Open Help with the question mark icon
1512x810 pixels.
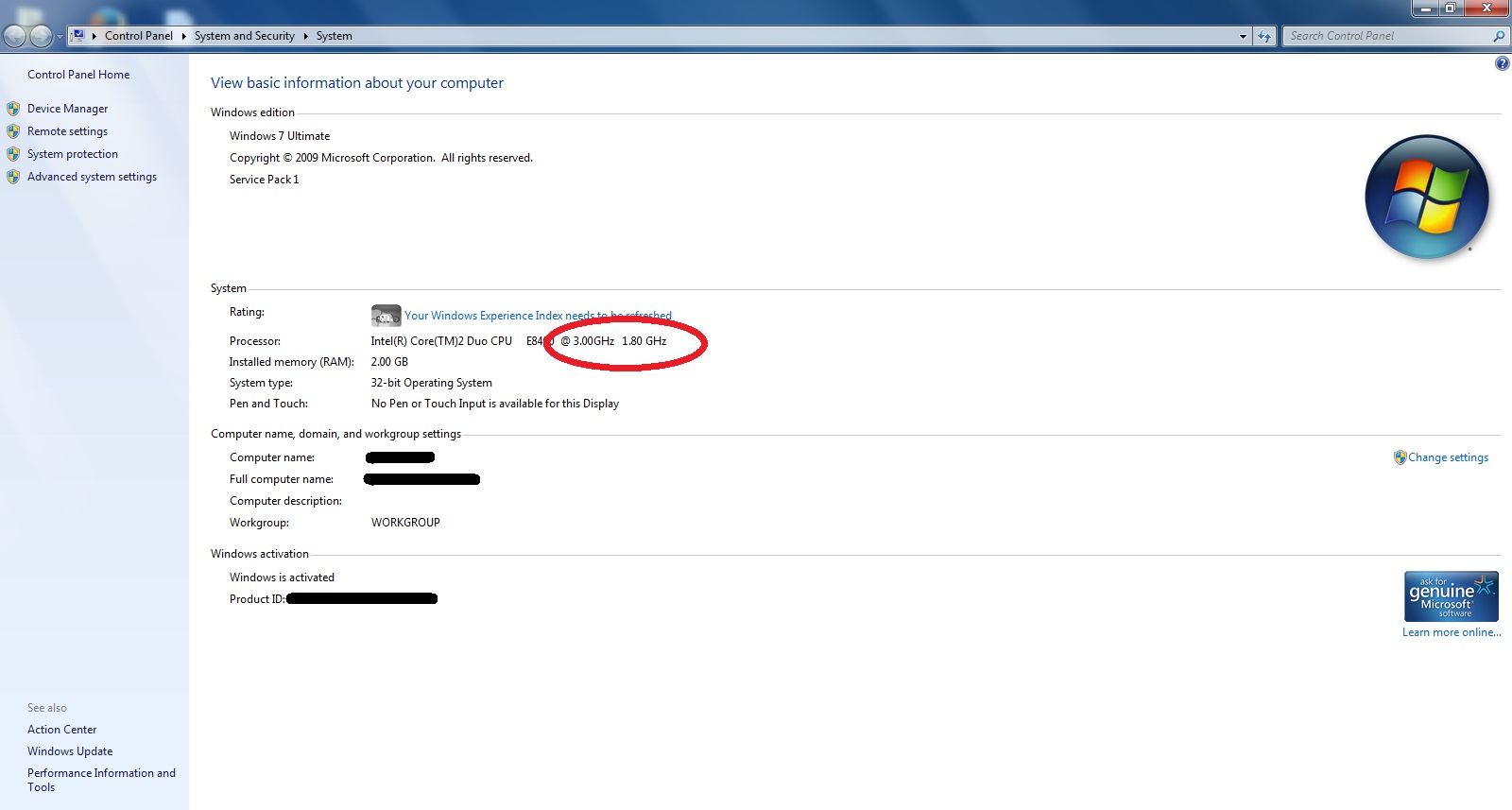click(x=1503, y=63)
